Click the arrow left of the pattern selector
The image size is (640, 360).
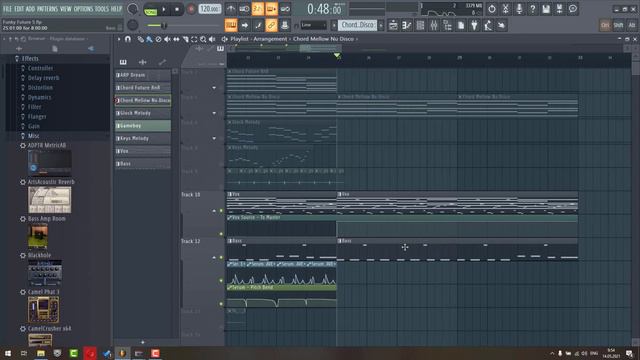[x=333, y=25]
